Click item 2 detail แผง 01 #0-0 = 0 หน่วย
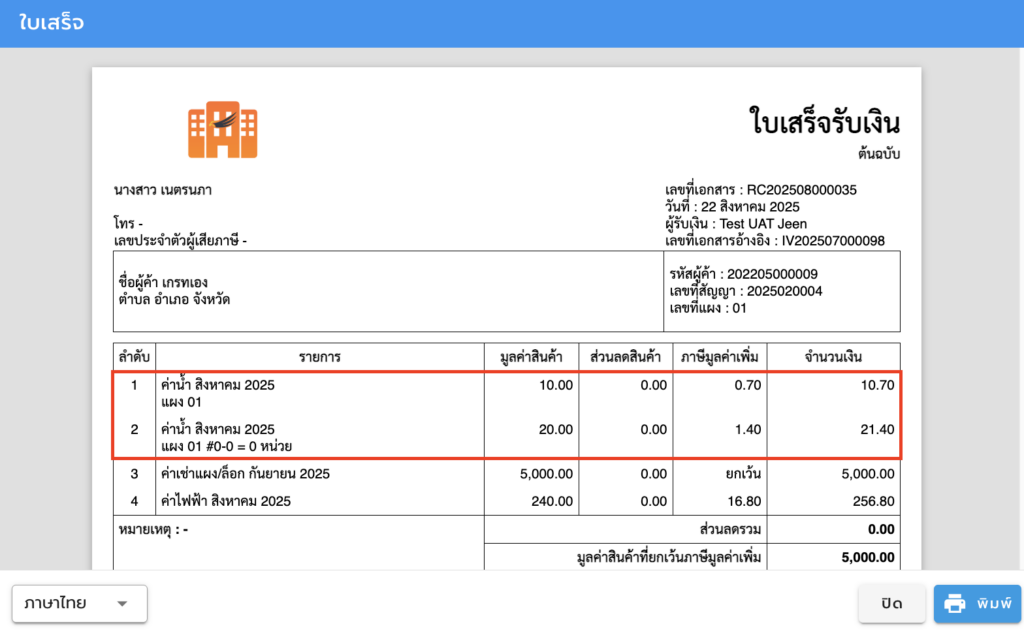This screenshot has height=637, width=1024. point(227,447)
